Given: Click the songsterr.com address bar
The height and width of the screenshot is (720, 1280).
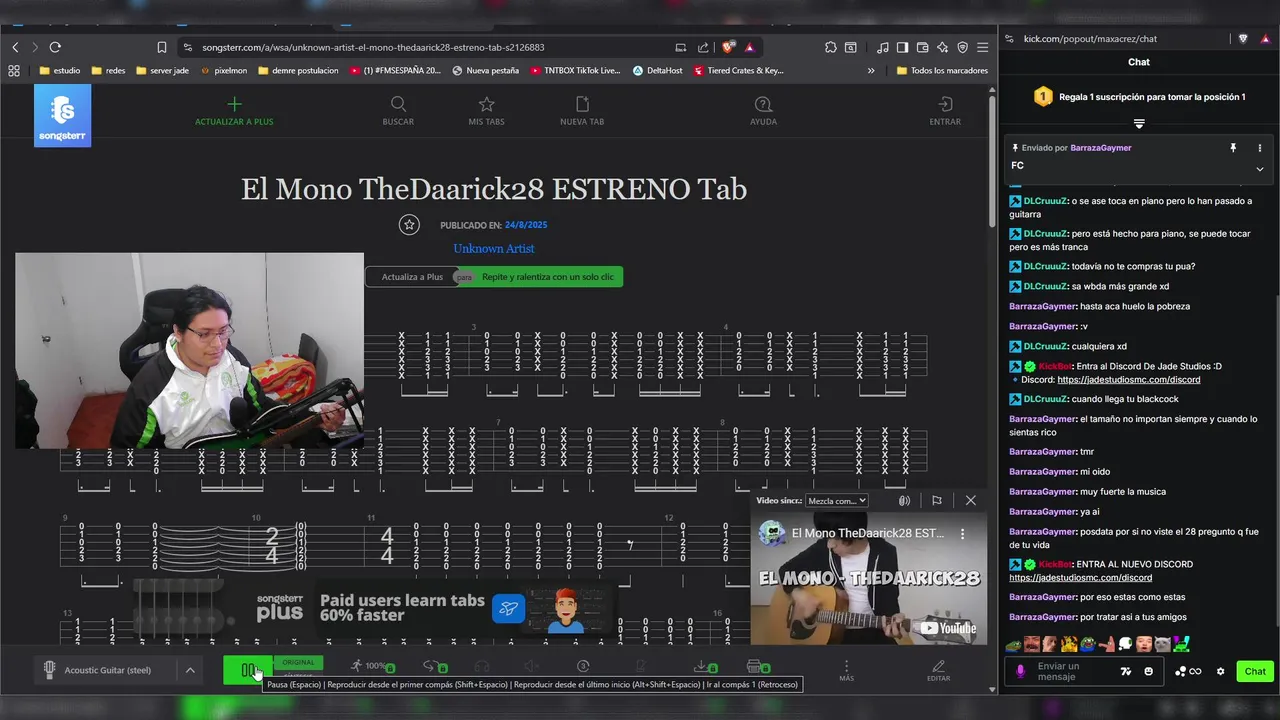Looking at the screenshot, I should pos(430,47).
